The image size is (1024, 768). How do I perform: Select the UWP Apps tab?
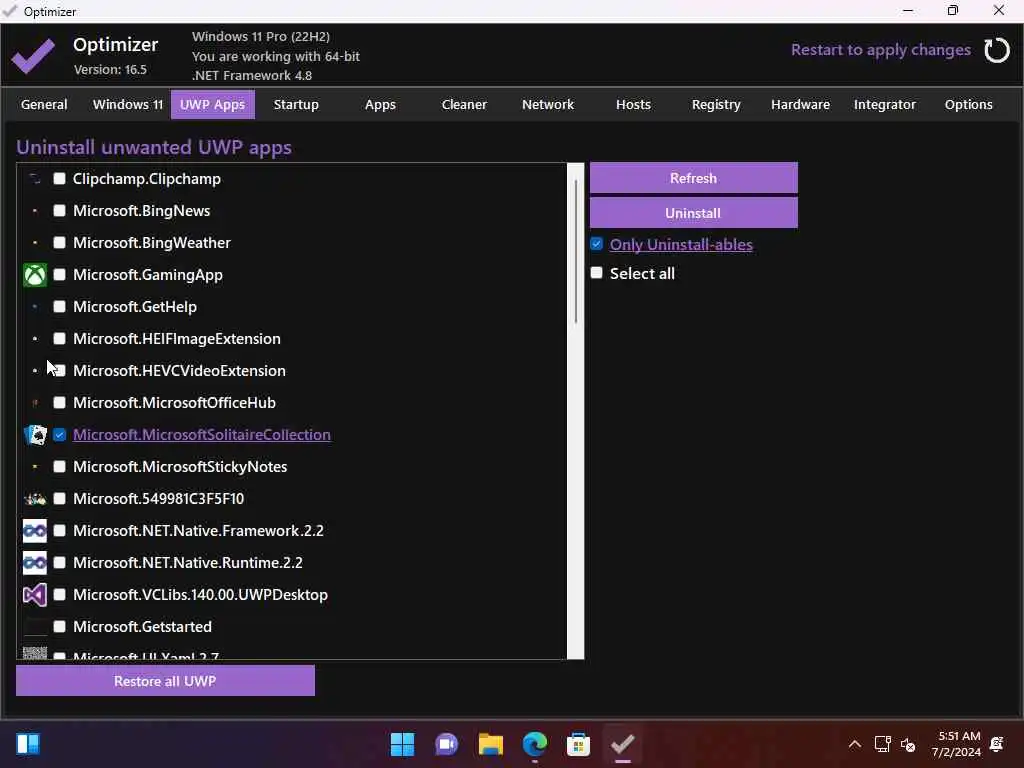click(x=212, y=104)
